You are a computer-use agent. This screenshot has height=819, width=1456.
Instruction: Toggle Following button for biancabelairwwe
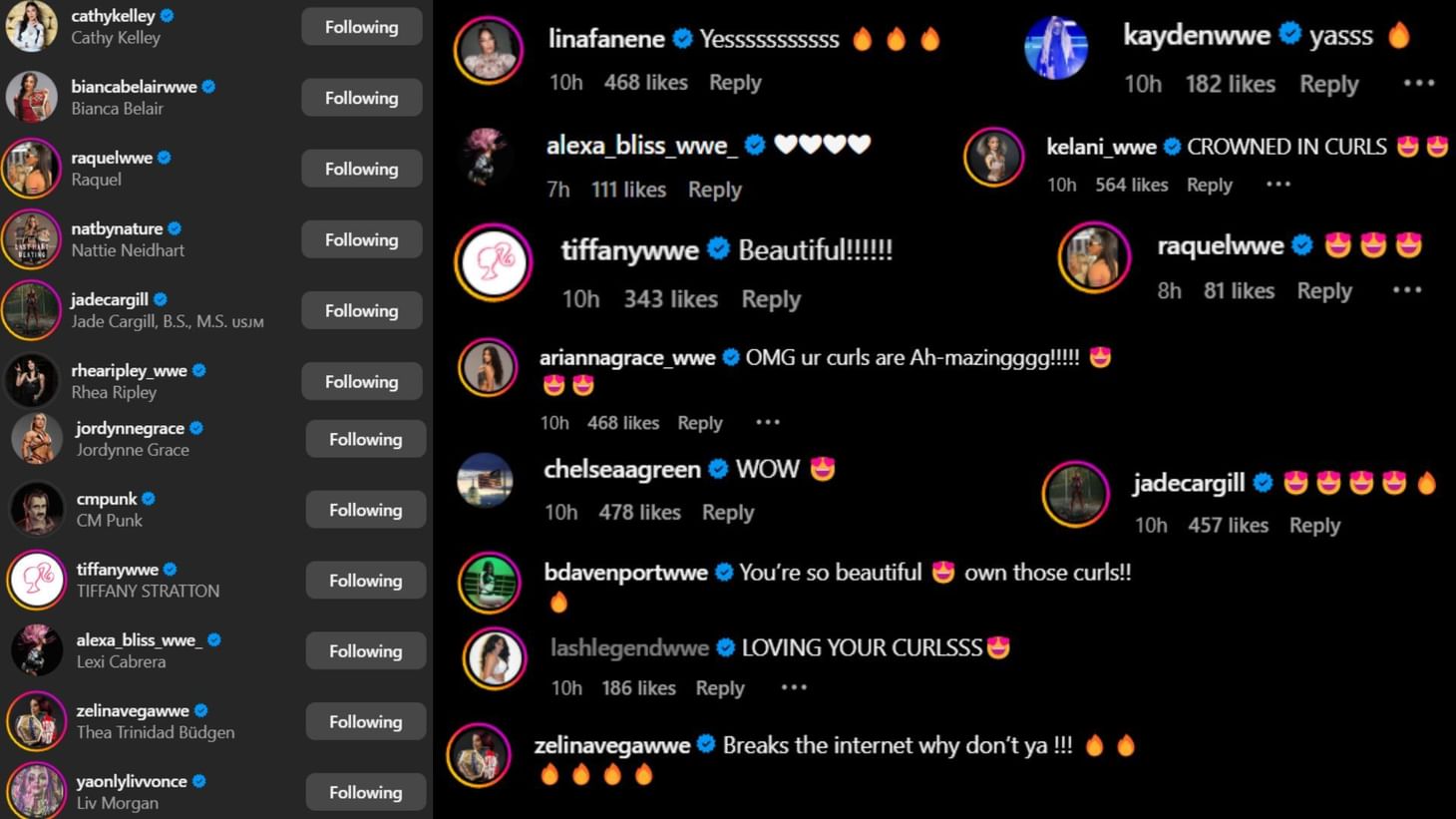pyautogui.click(x=362, y=98)
